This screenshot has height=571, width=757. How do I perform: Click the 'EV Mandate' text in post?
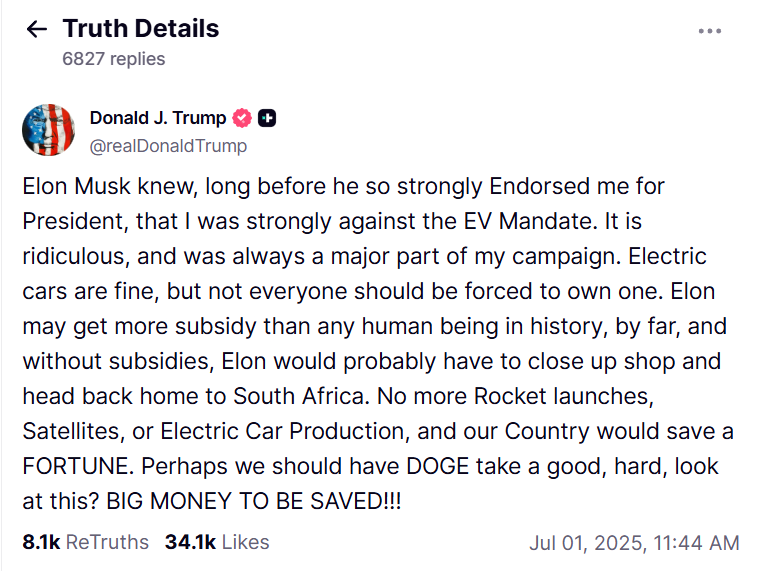coord(527,221)
